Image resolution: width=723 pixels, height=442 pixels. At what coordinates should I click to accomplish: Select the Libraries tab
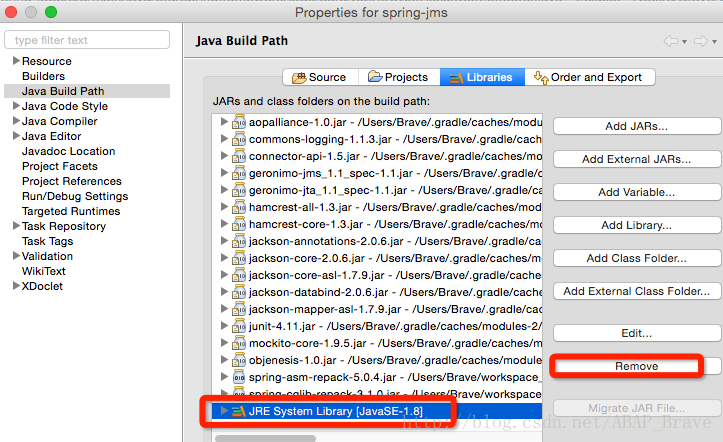coord(482,77)
